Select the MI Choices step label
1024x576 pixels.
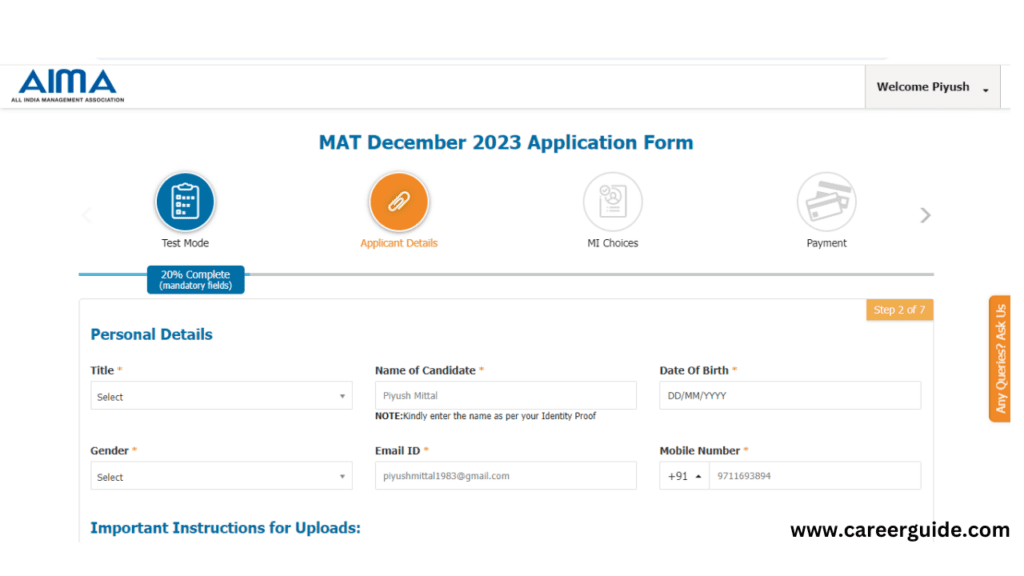(613, 243)
